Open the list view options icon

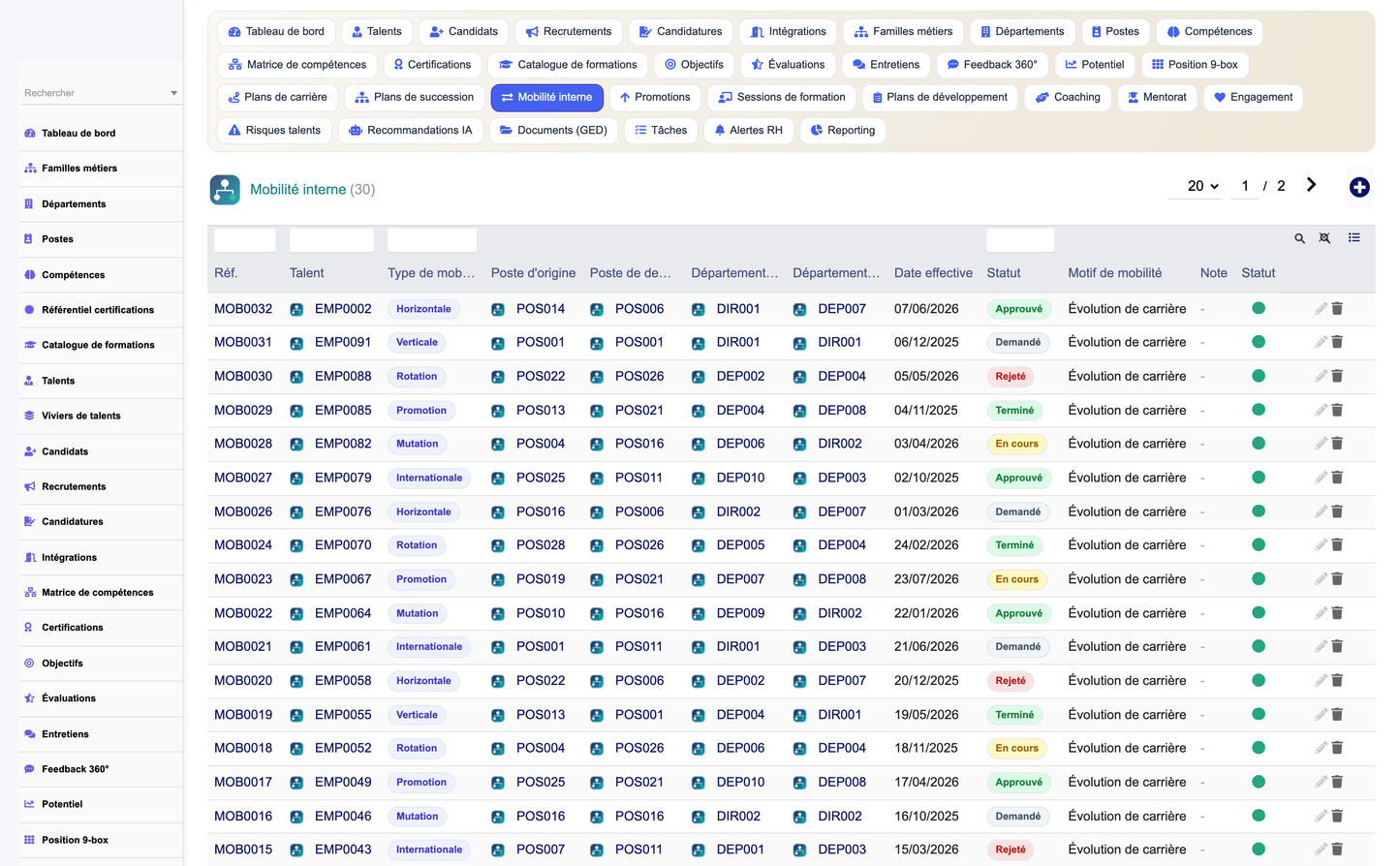click(x=1353, y=237)
